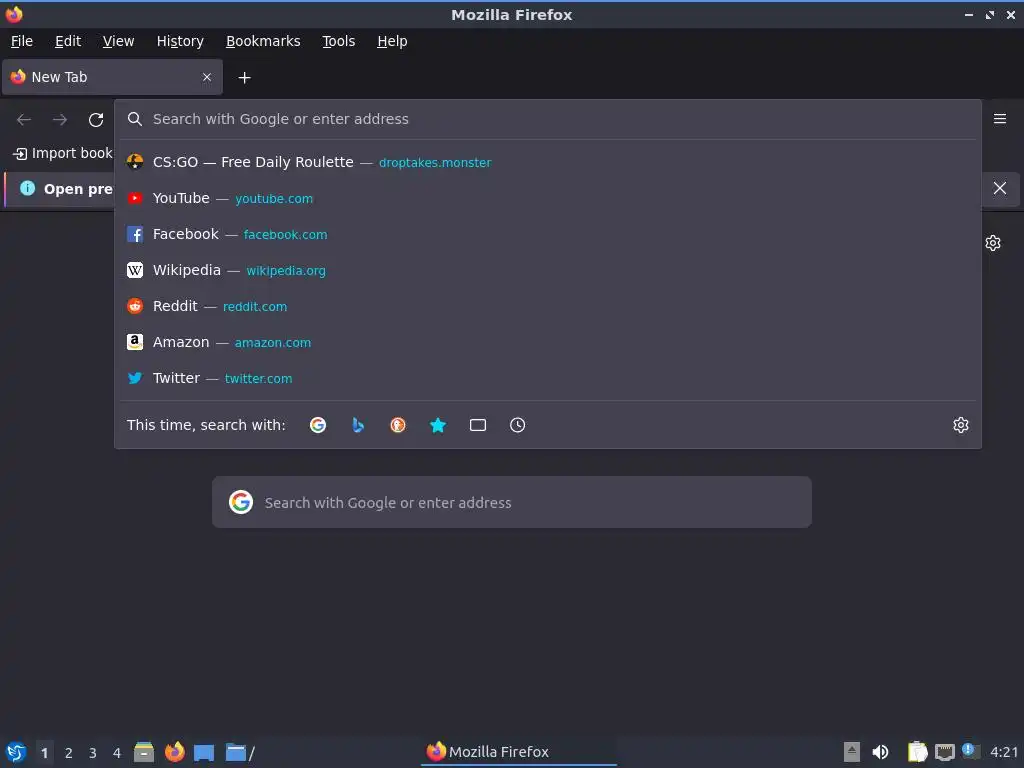This screenshot has height=768, width=1024.
Task: Select the Twitter suggestion row
Action: tap(548, 377)
